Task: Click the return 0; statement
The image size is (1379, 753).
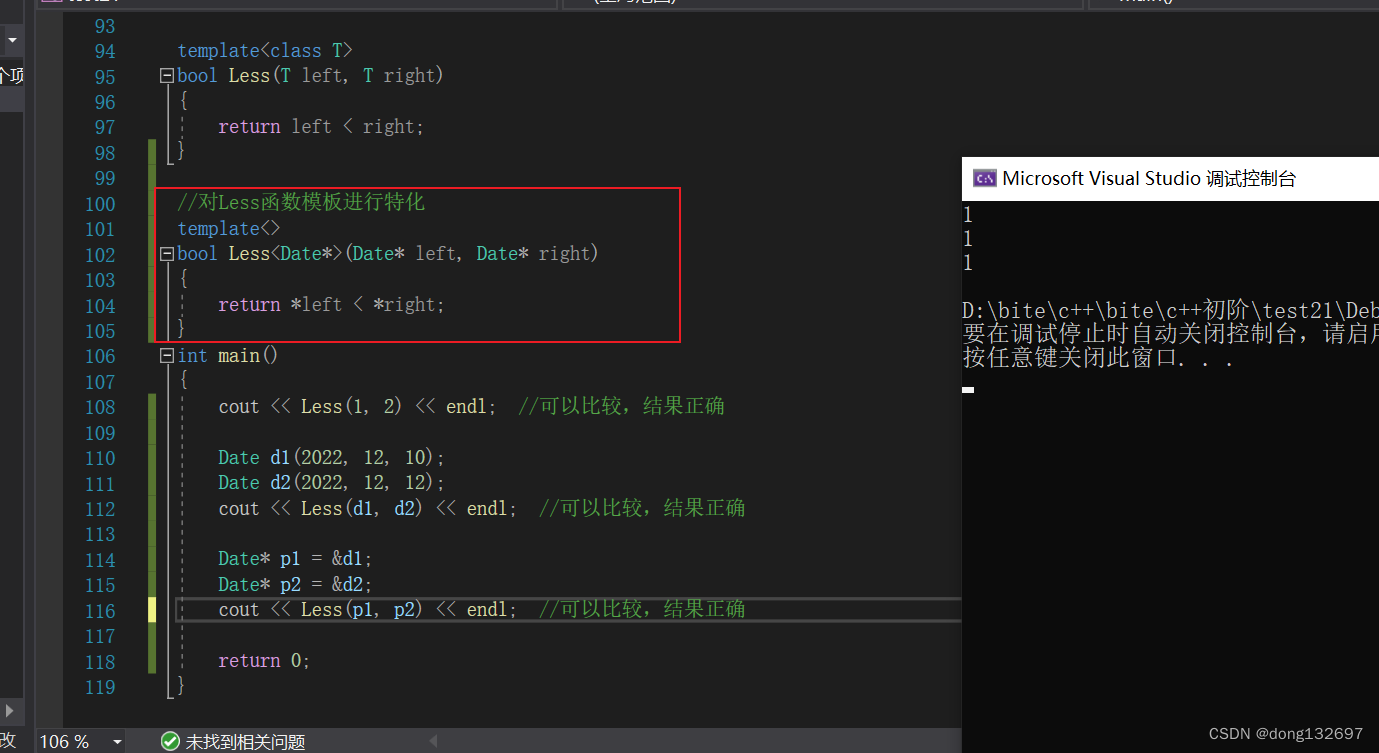Action: 264,661
